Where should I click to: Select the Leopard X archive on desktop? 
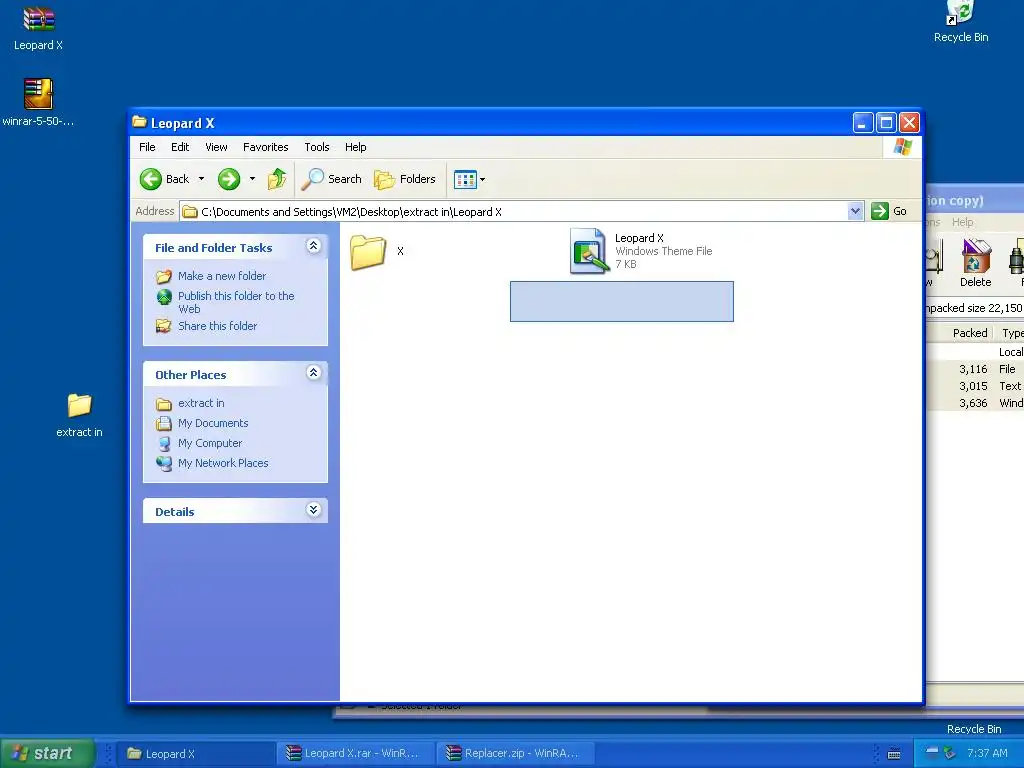point(39,29)
